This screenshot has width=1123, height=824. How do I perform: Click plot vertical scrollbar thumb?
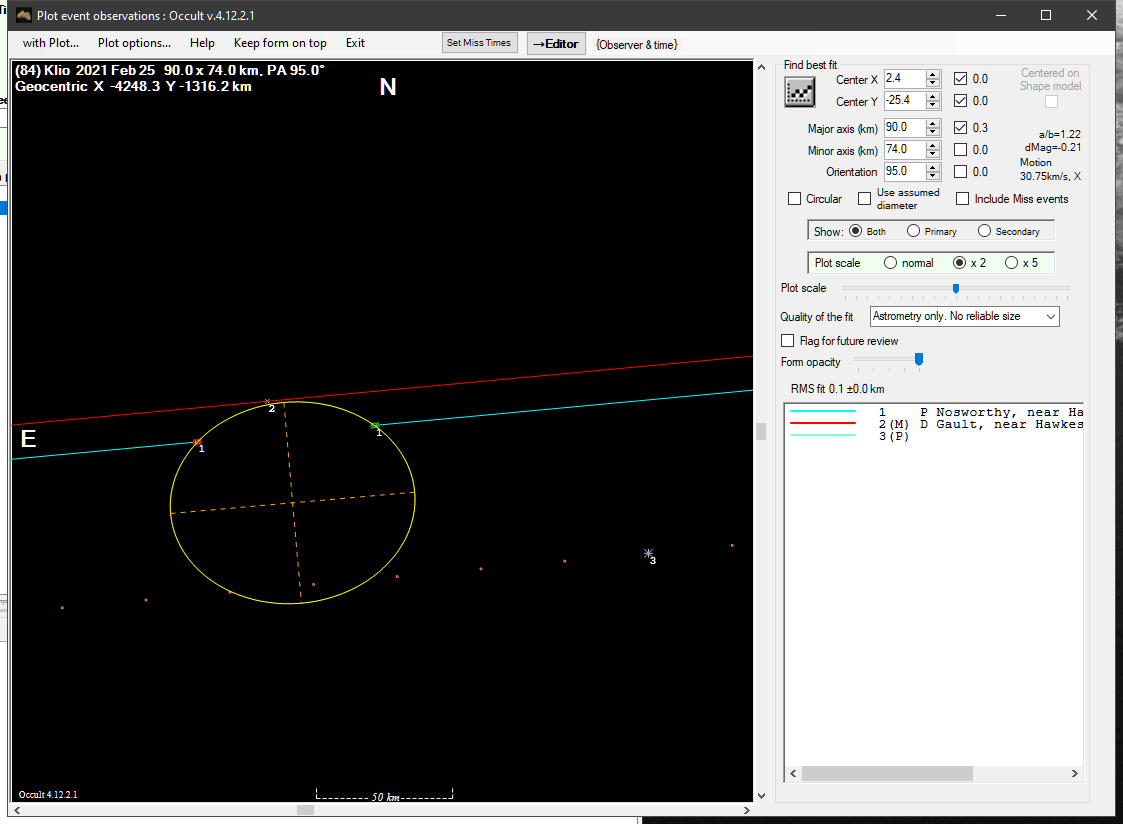coord(761,431)
